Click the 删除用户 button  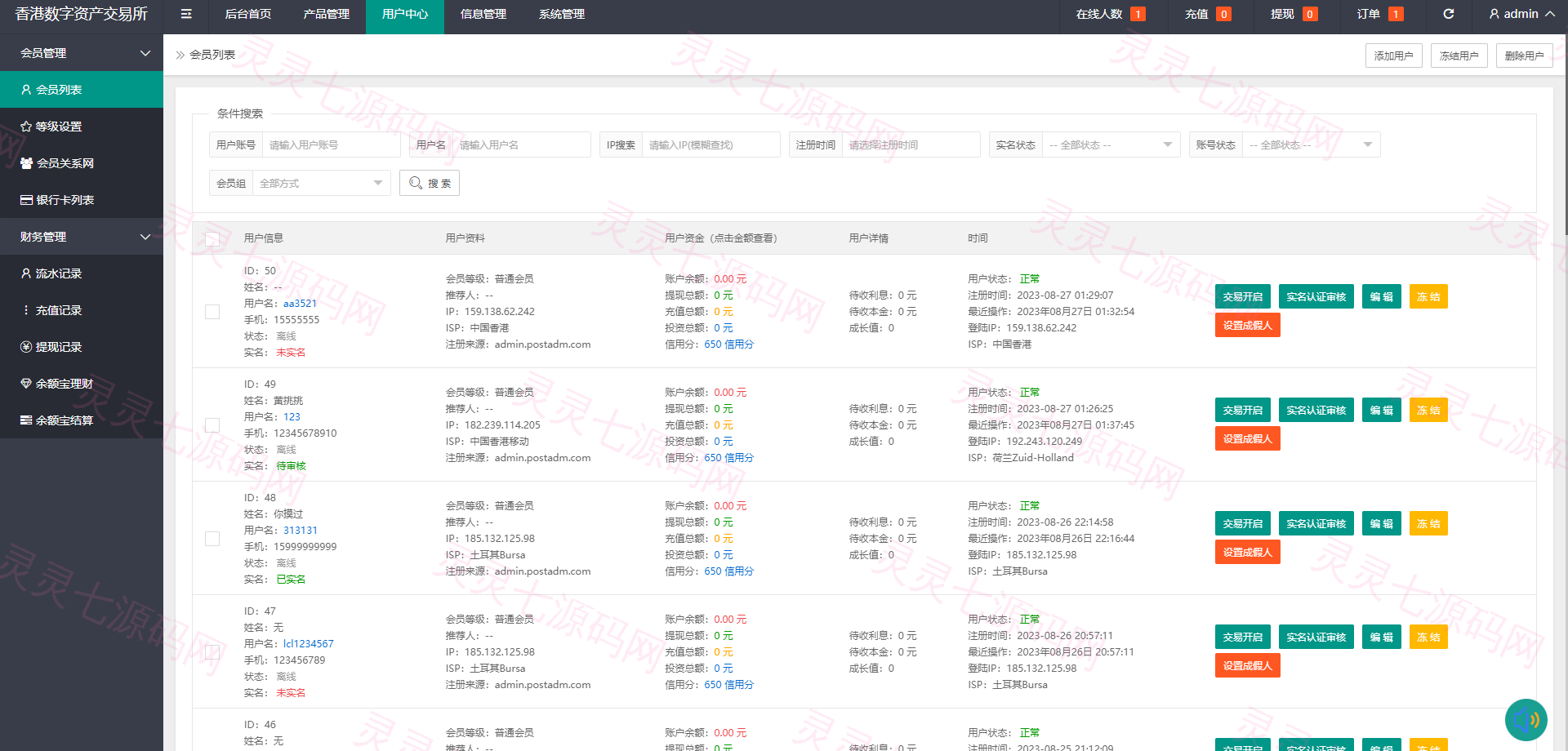tap(1525, 56)
